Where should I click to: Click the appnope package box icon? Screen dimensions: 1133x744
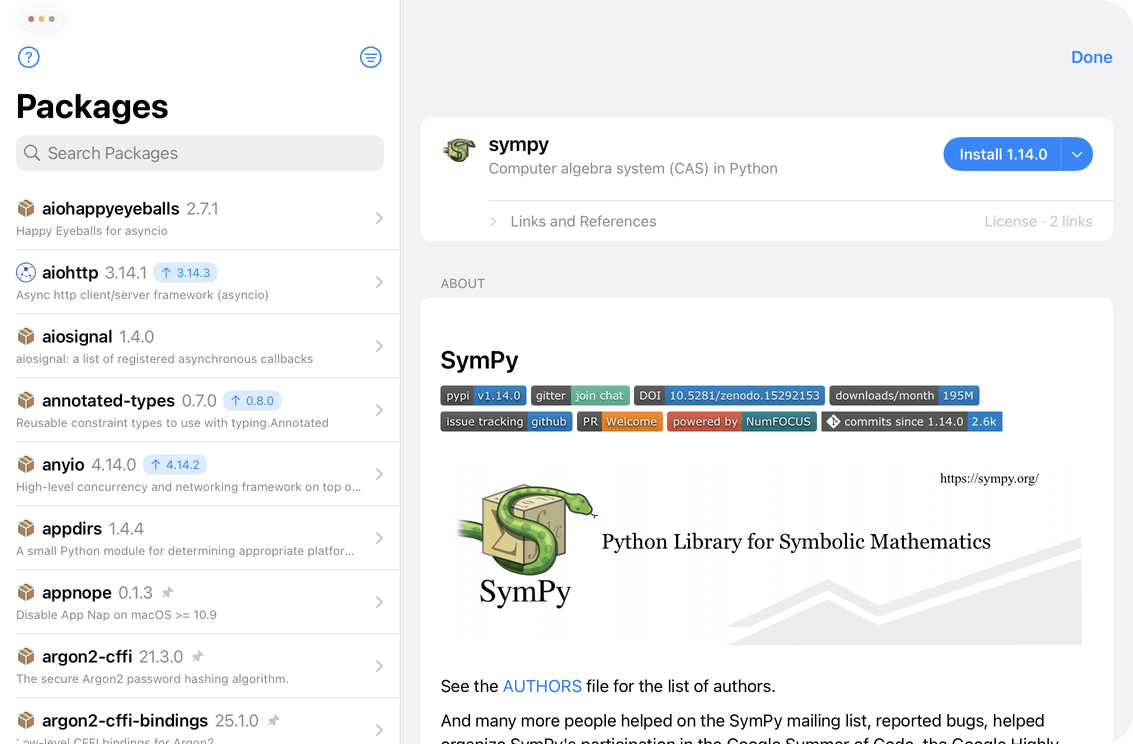pos(26,592)
